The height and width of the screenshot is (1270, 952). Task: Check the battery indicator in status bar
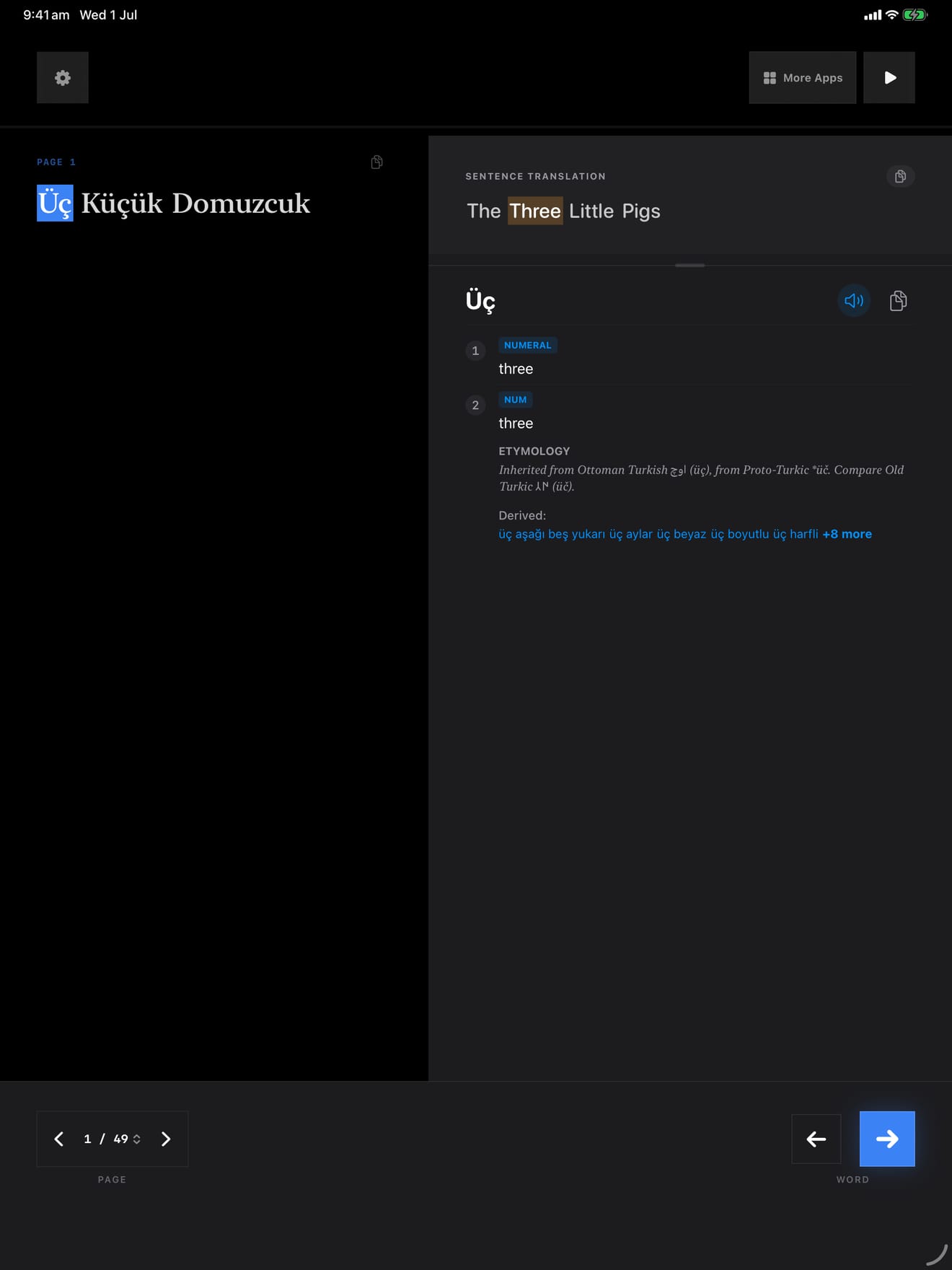pyautogui.click(x=915, y=14)
